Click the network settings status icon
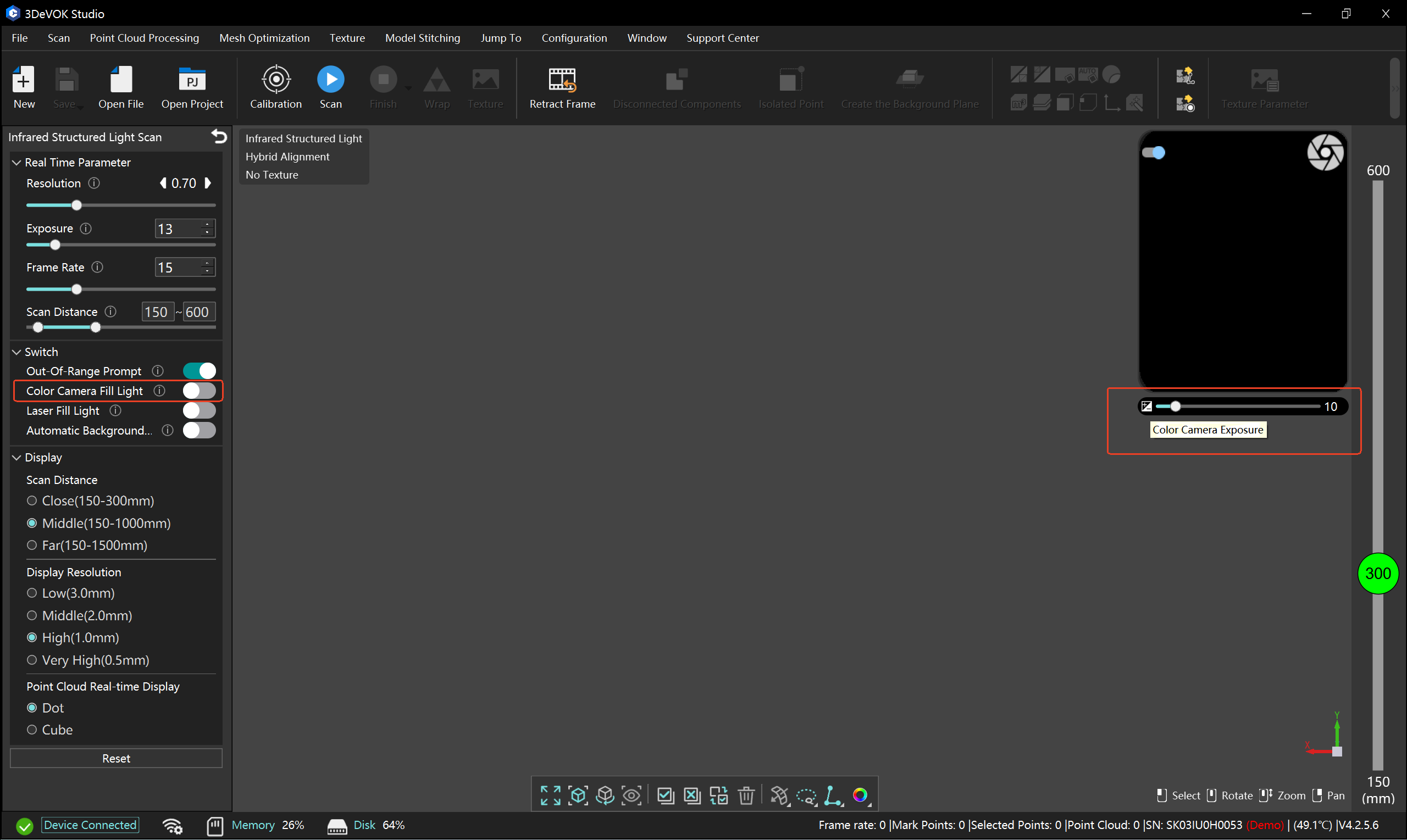The height and width of the screenshot is (840, 1407). point(172,826)
